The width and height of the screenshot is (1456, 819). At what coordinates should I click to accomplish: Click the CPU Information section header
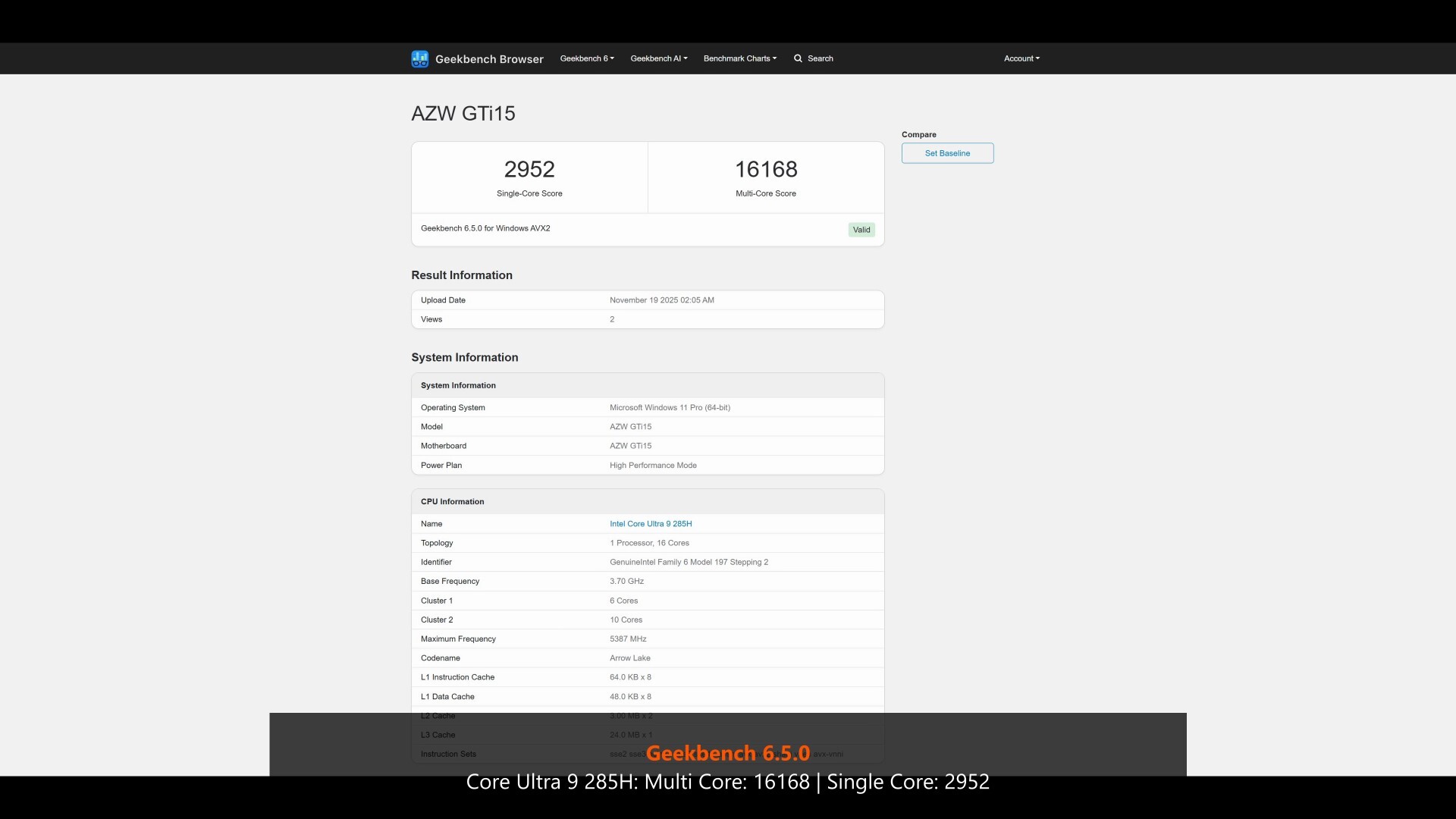coord(452,501)
